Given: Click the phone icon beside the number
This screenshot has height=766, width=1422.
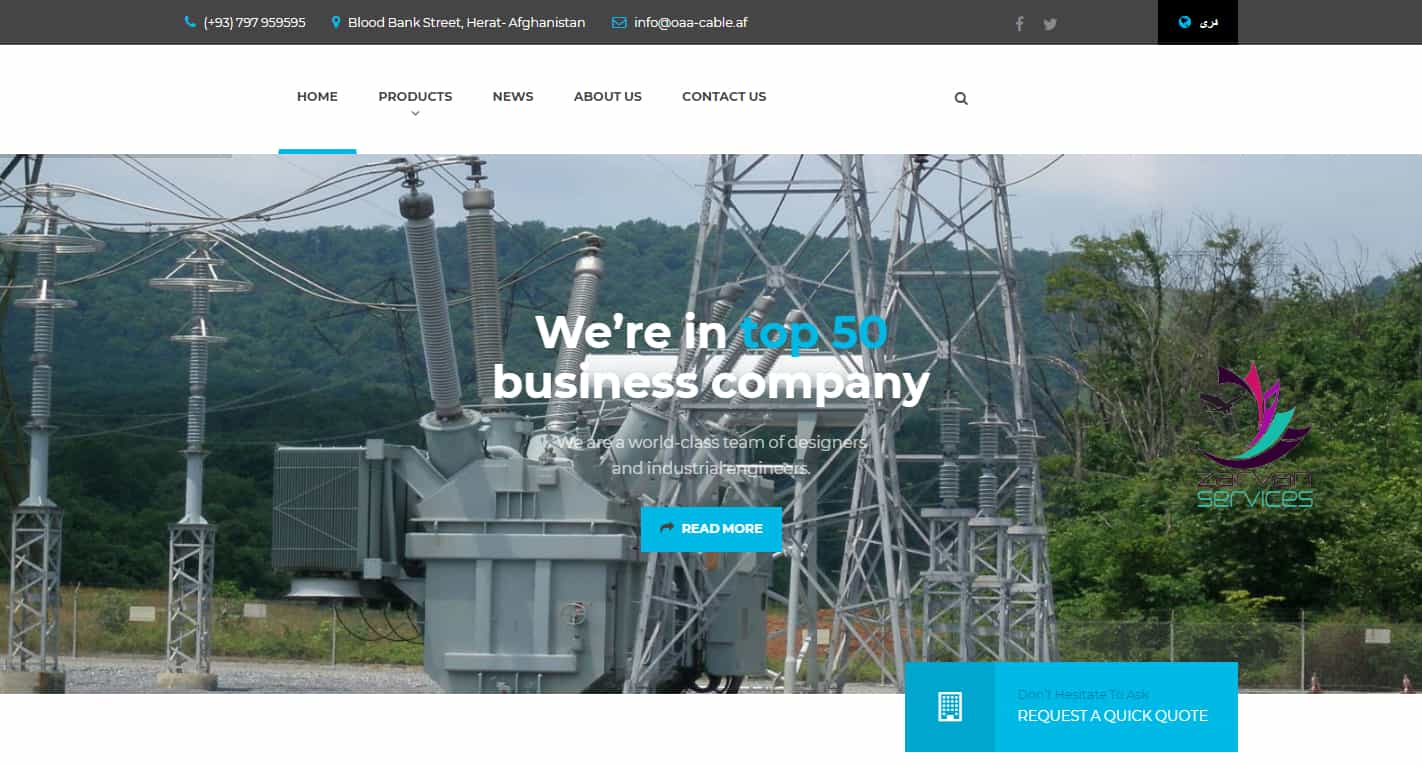Looking at the screenshot, I should click(190, 22).
